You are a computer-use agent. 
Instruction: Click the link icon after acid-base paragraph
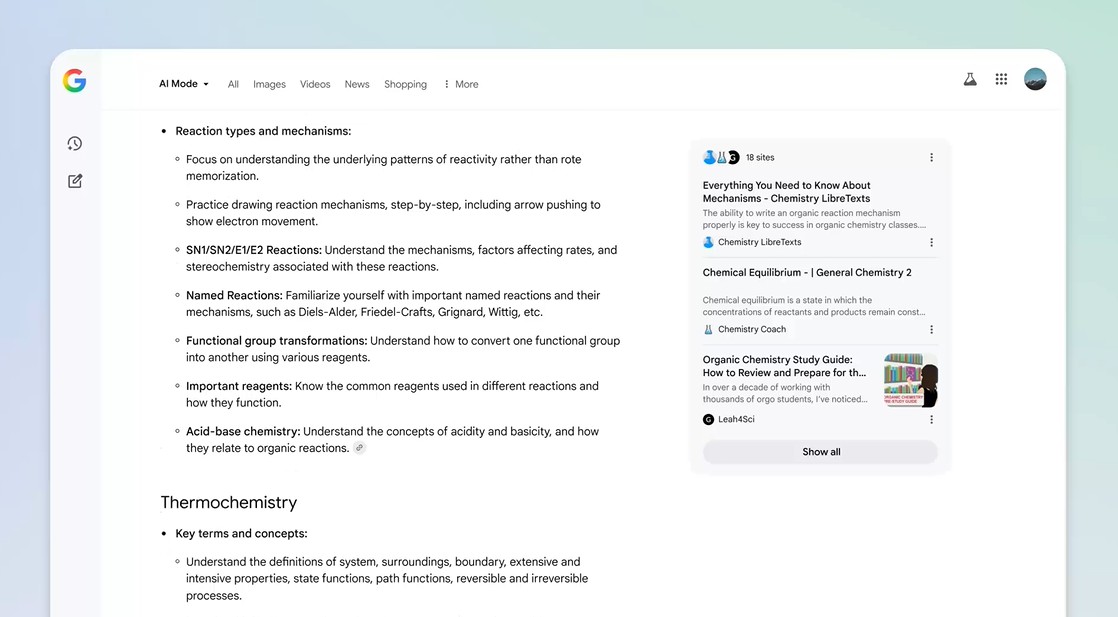coord(360,448)
